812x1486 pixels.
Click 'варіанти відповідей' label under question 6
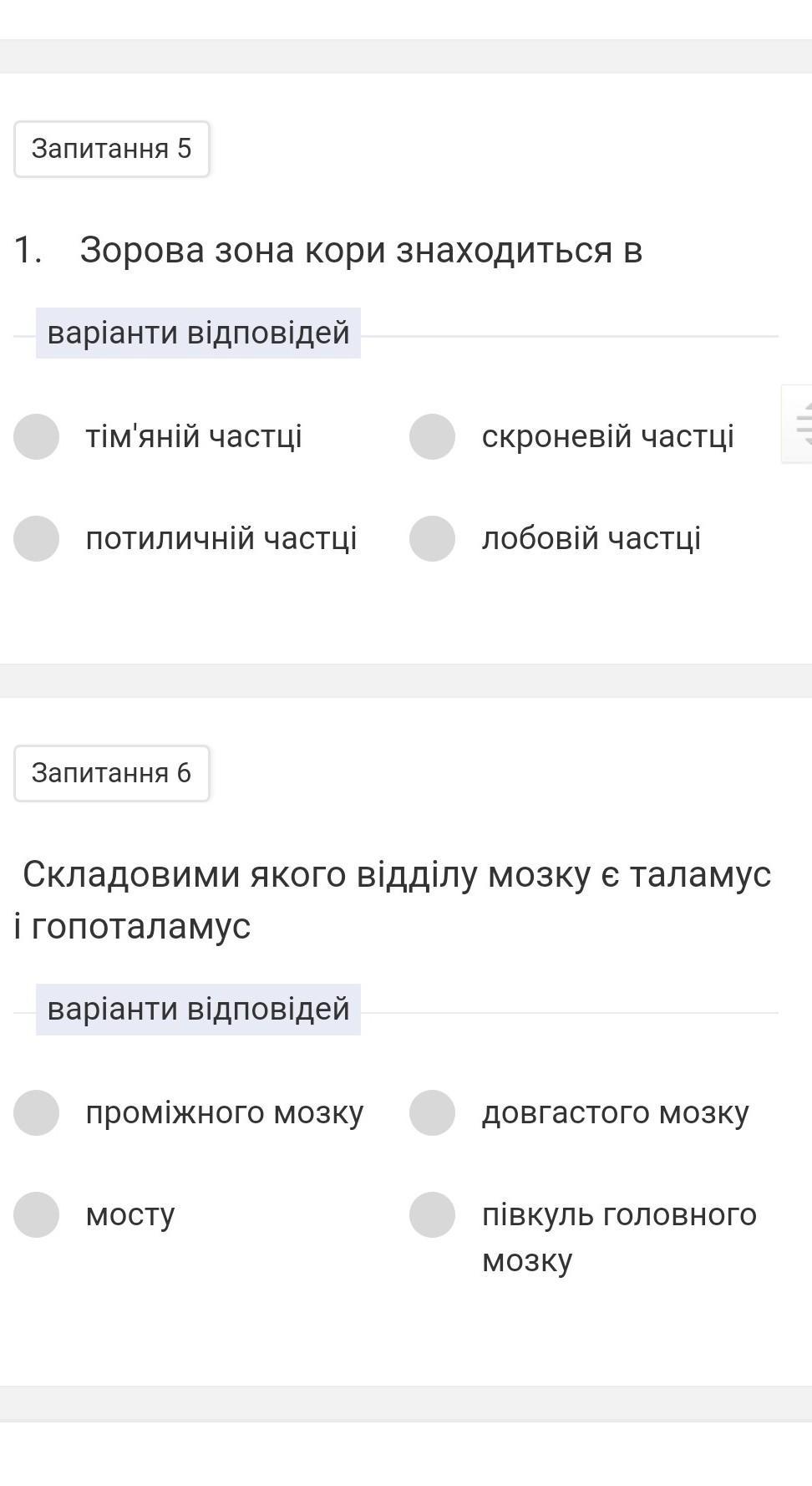click(x=198, y=1009)
